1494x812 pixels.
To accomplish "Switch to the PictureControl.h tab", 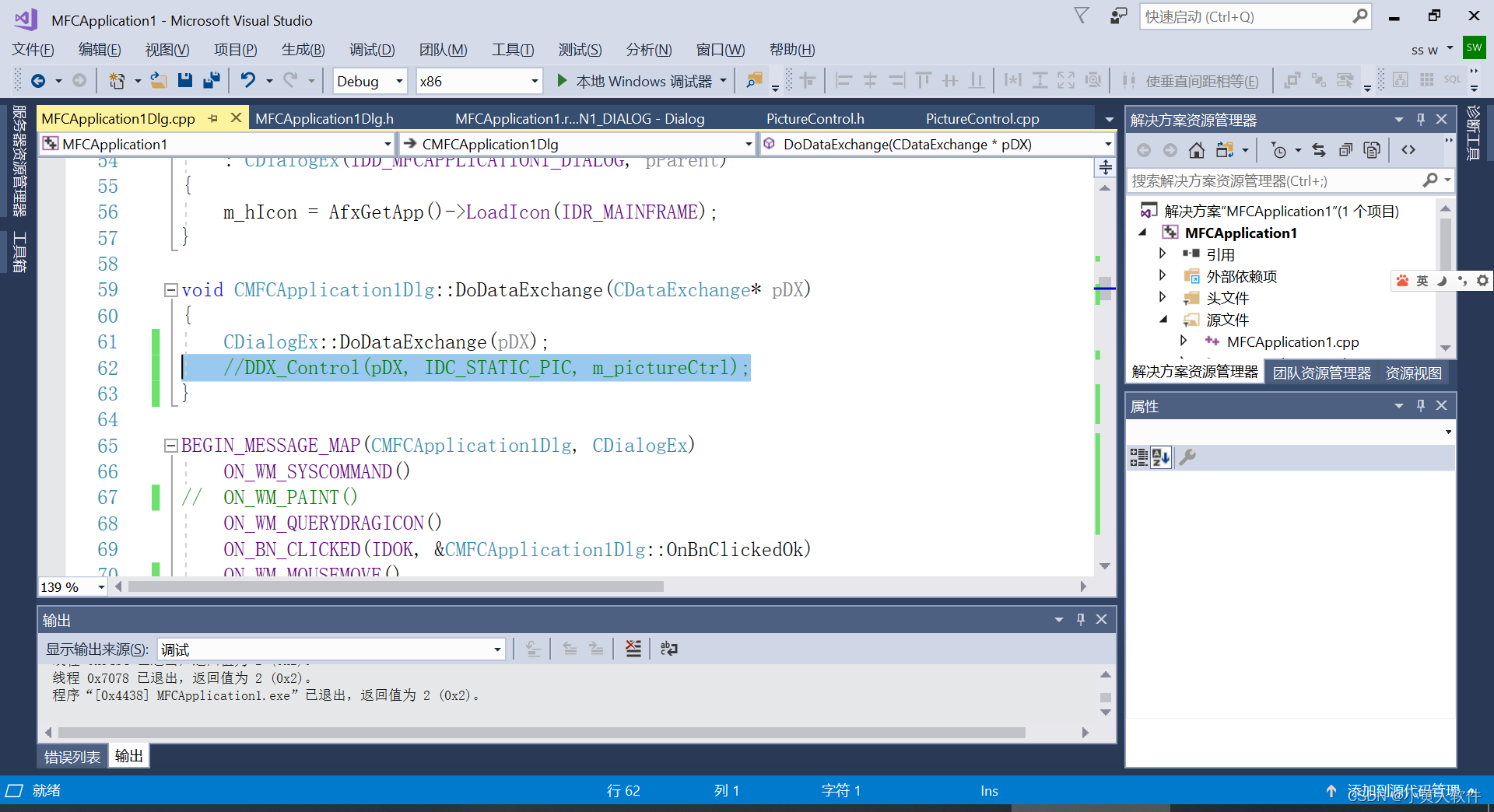I will coord(815,118).
